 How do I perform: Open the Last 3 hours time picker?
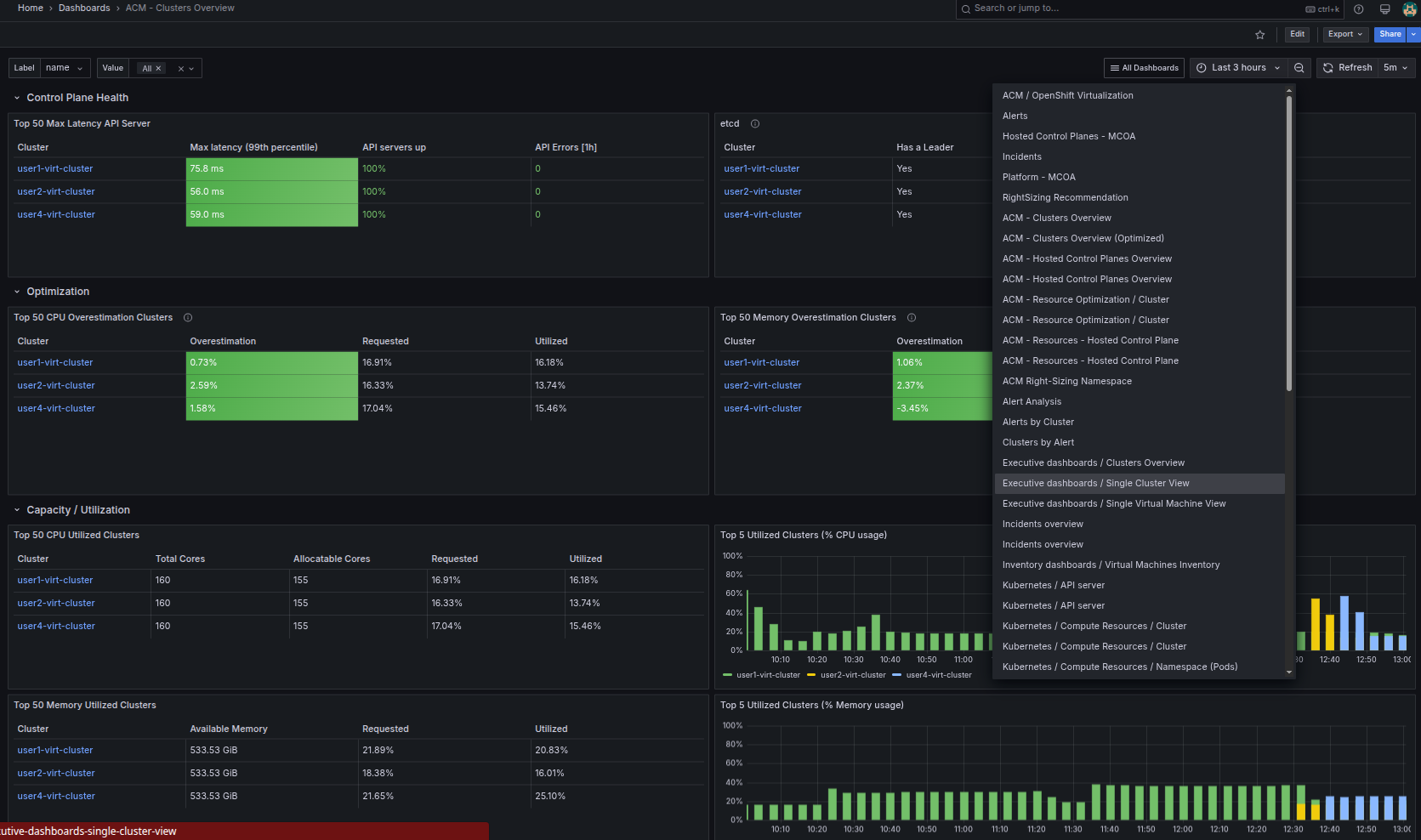[x=1237, y=68]
